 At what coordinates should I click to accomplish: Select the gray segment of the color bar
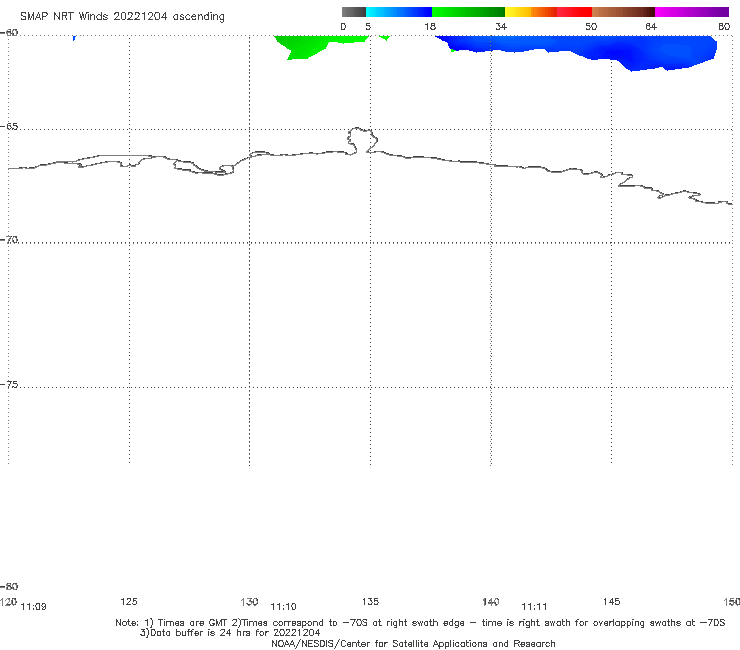(354, 12)
